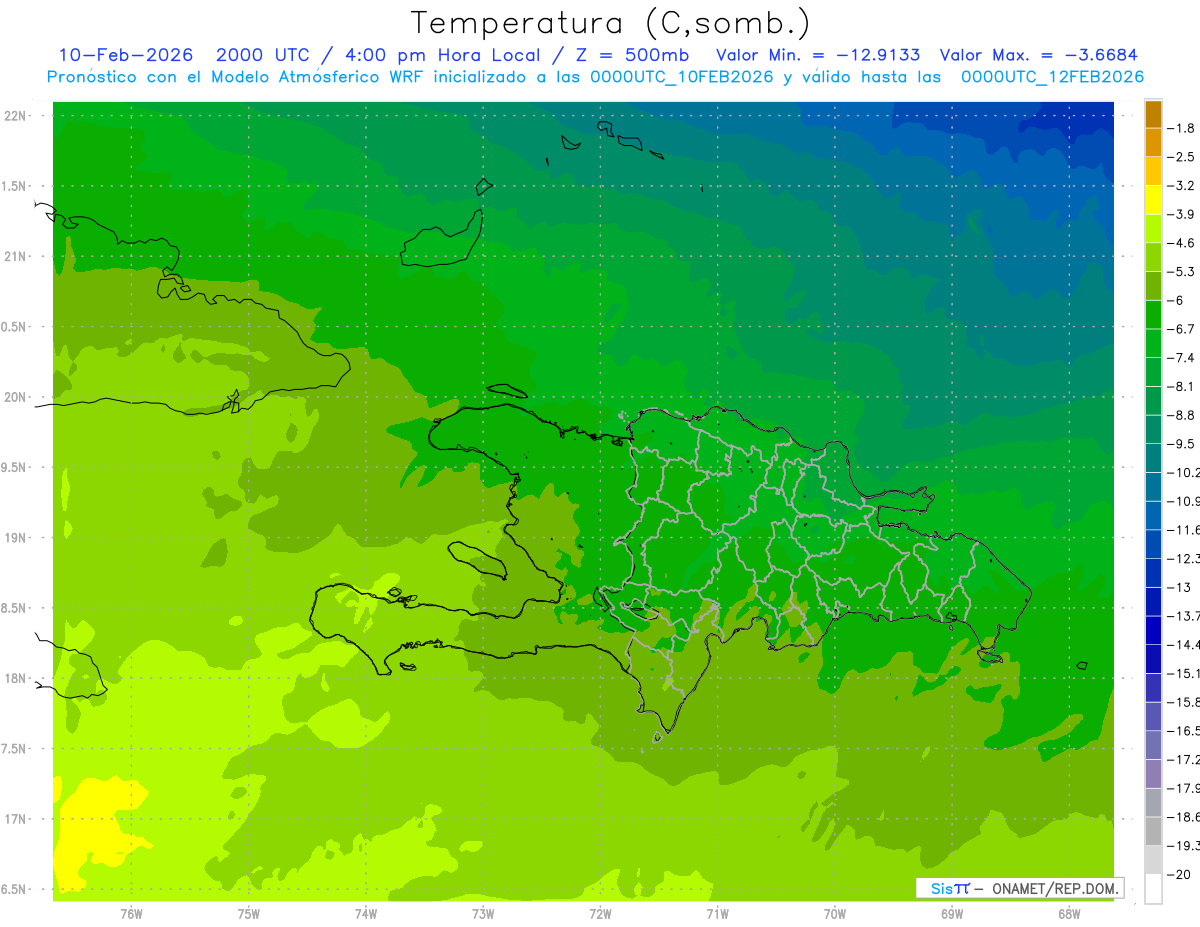Viewport: 1200px width, 927px height.
Task: Click the '-13' legend value
Action: 1179,587
